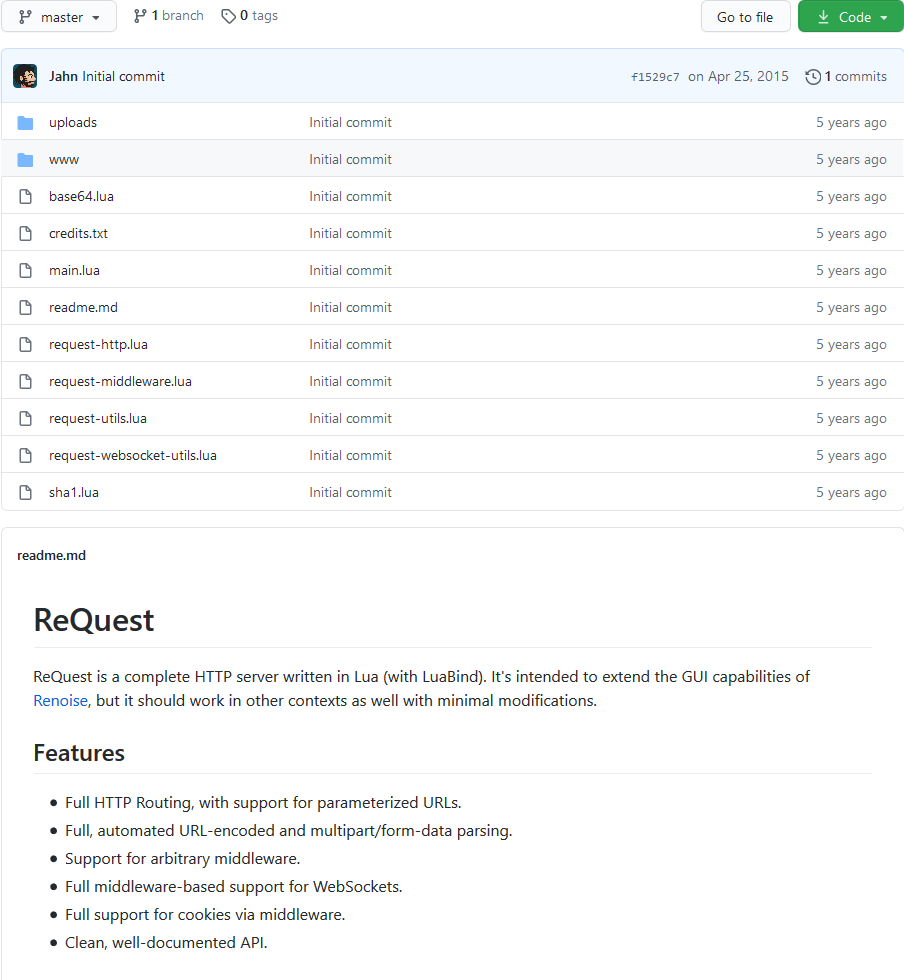
Task: Click the request-utils.lua file icon
Action: [26, 418]
